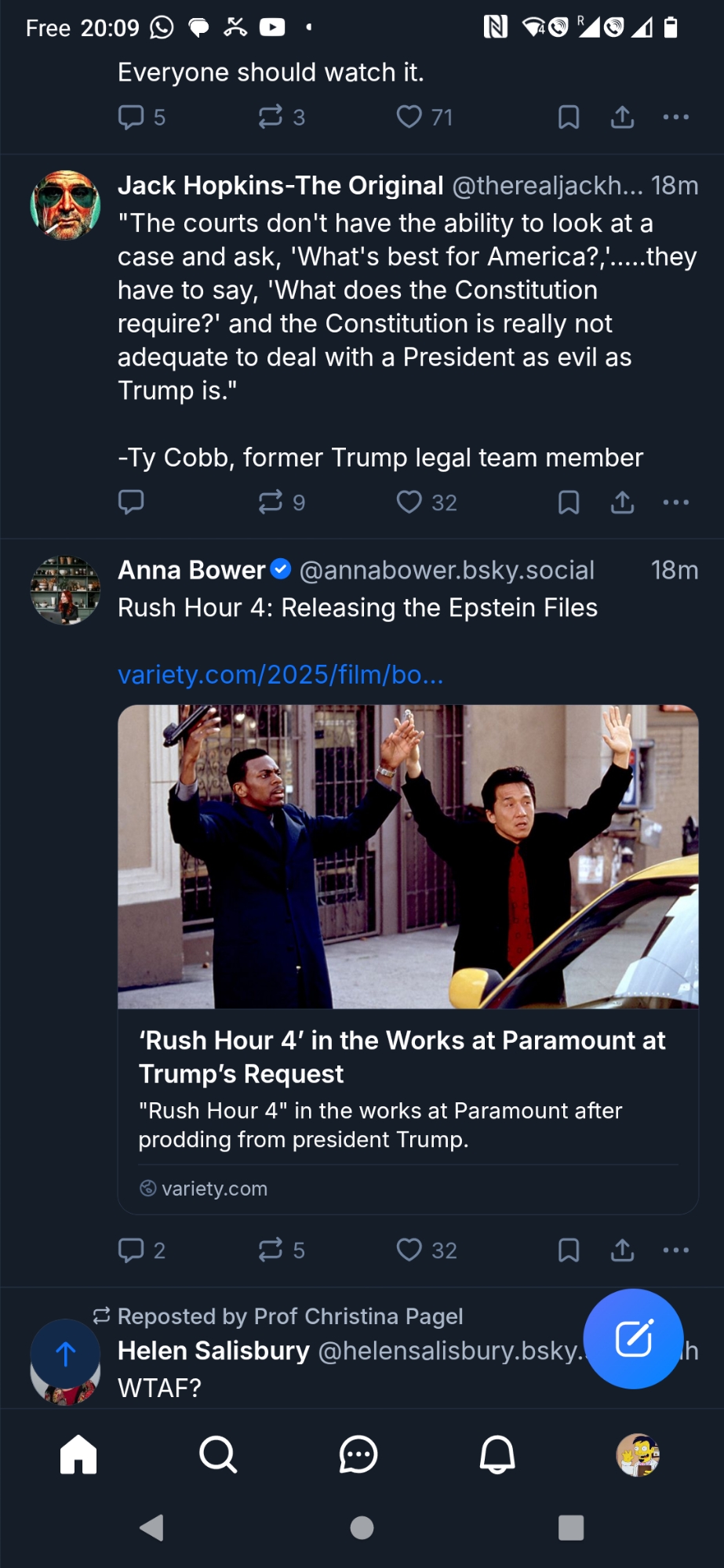
Task: Open more options on top post with 71 likes
Action: coord(675,118)
